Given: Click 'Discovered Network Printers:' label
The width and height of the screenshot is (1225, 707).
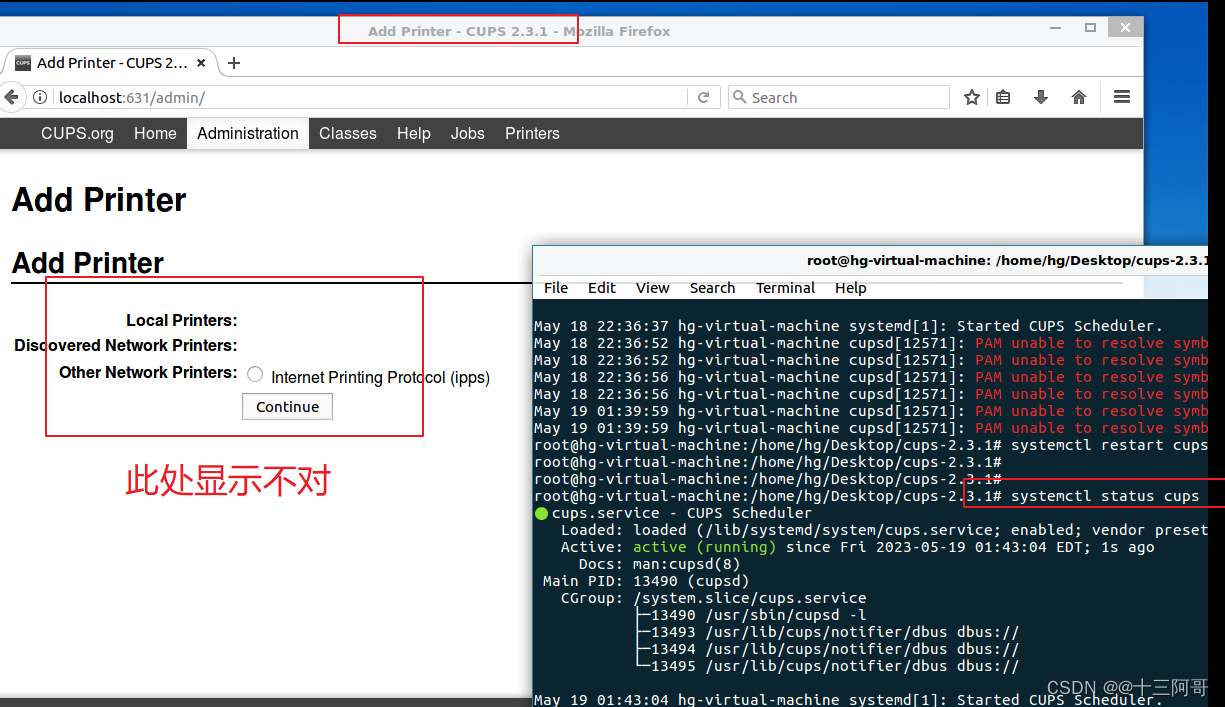Looking at the screenshot, I should (126, 345).
